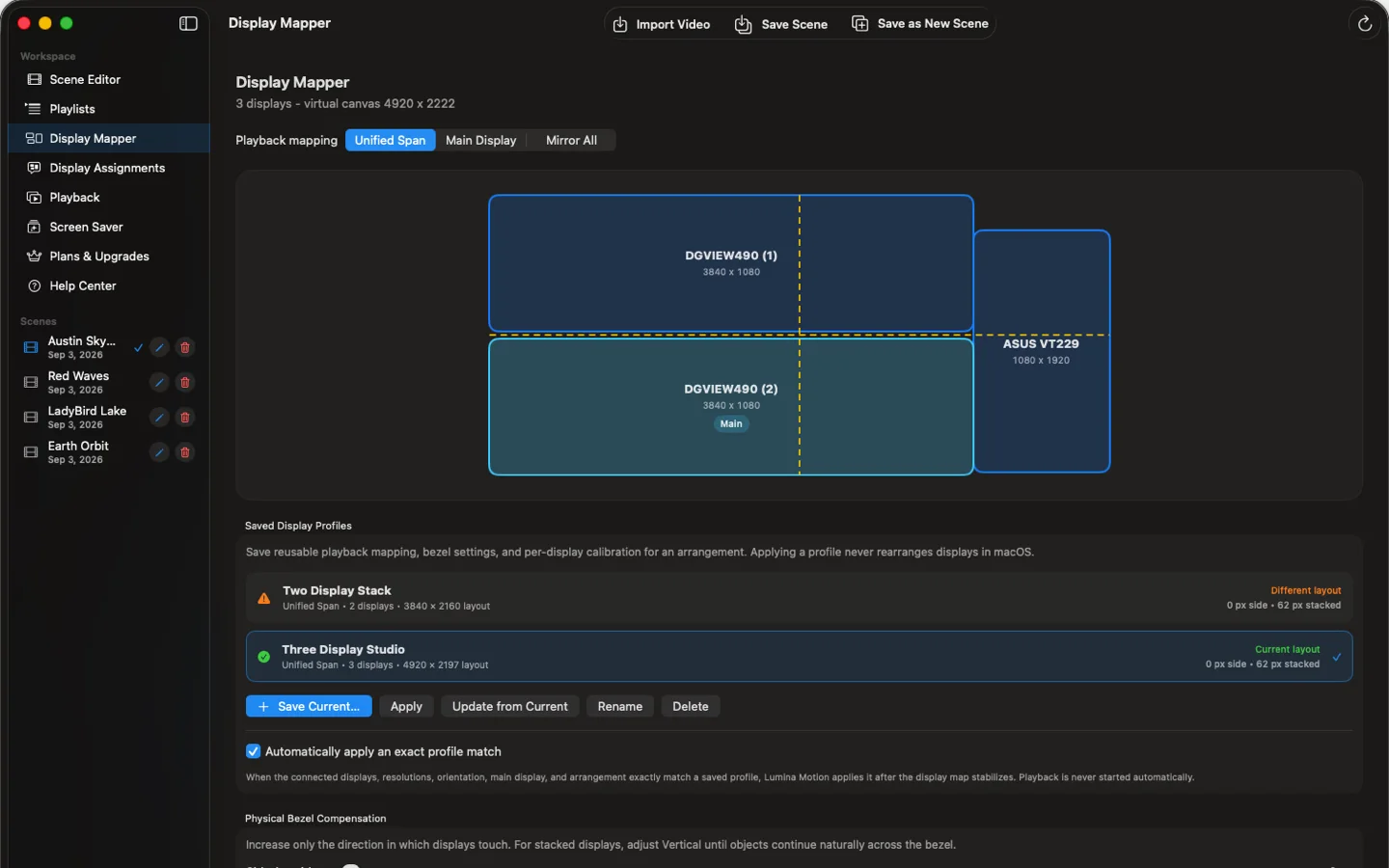The image size is (1389, 868).
Task: Select Mirror All playback mapping
Action: click(x=571, y=140)
